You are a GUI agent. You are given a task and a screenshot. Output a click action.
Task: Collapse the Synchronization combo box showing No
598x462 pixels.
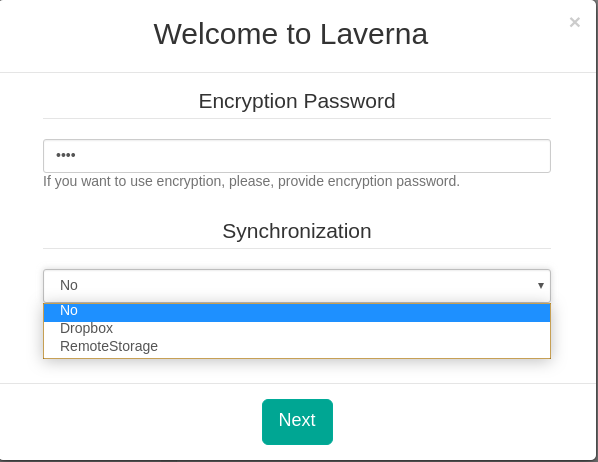(x=297, y=286)
